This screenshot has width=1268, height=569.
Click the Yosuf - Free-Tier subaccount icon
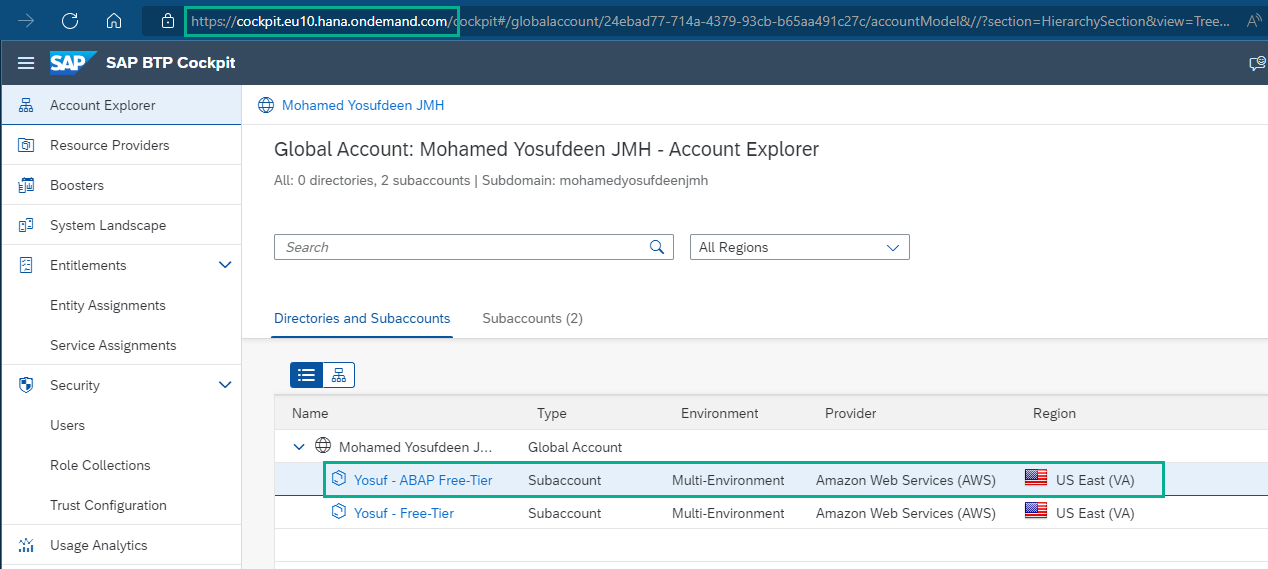(x=338, y=513)
